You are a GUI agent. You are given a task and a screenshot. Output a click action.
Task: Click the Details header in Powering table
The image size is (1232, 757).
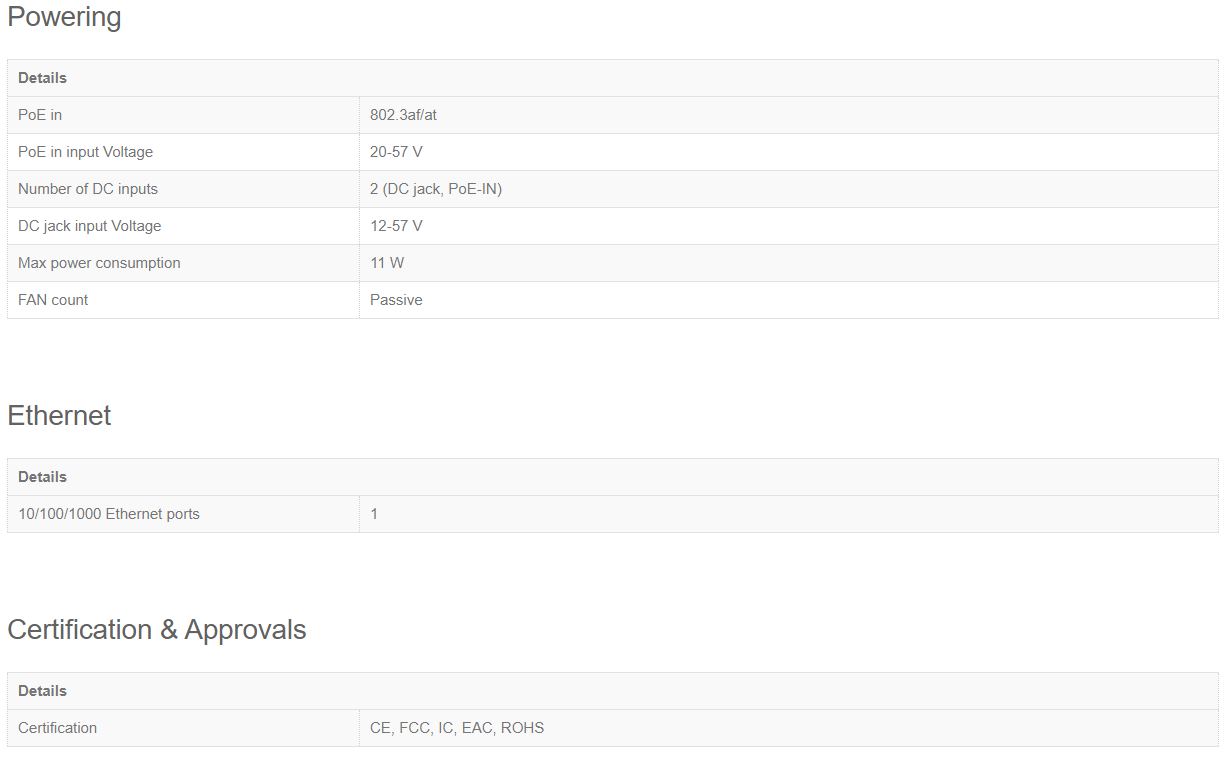pyautogui.click(x=42, y=78)
